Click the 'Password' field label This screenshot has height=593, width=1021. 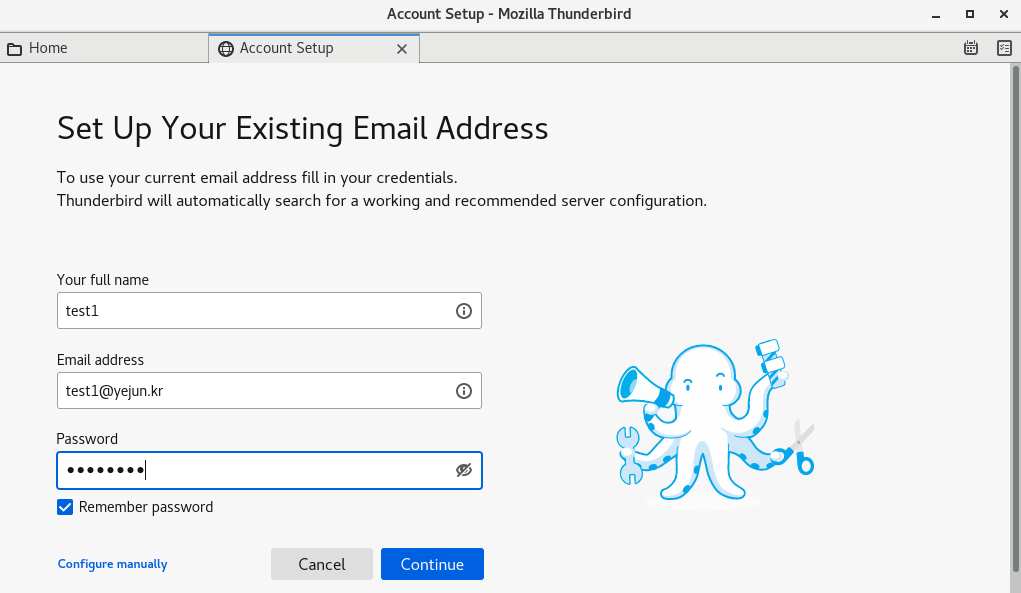coord(87,439)
